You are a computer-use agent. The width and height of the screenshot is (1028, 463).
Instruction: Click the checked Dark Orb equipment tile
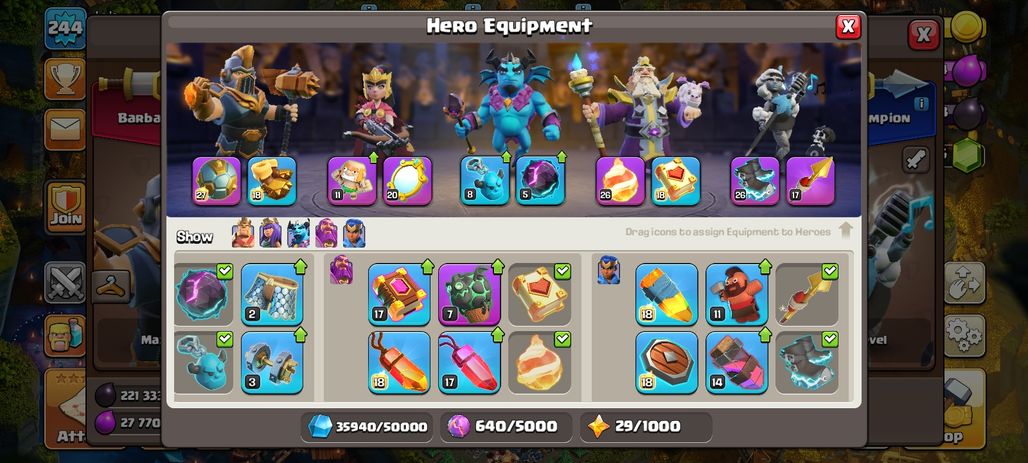pos(203,294)
